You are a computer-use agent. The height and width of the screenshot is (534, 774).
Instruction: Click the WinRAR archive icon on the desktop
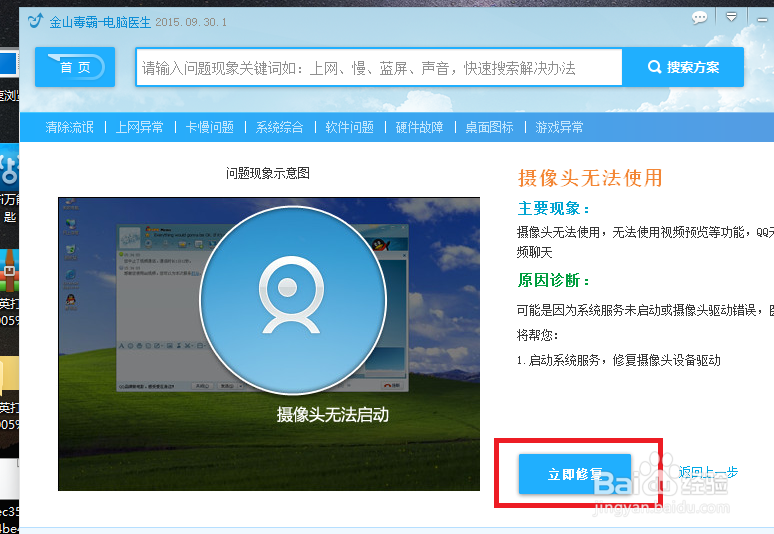[x=9, y=271]
